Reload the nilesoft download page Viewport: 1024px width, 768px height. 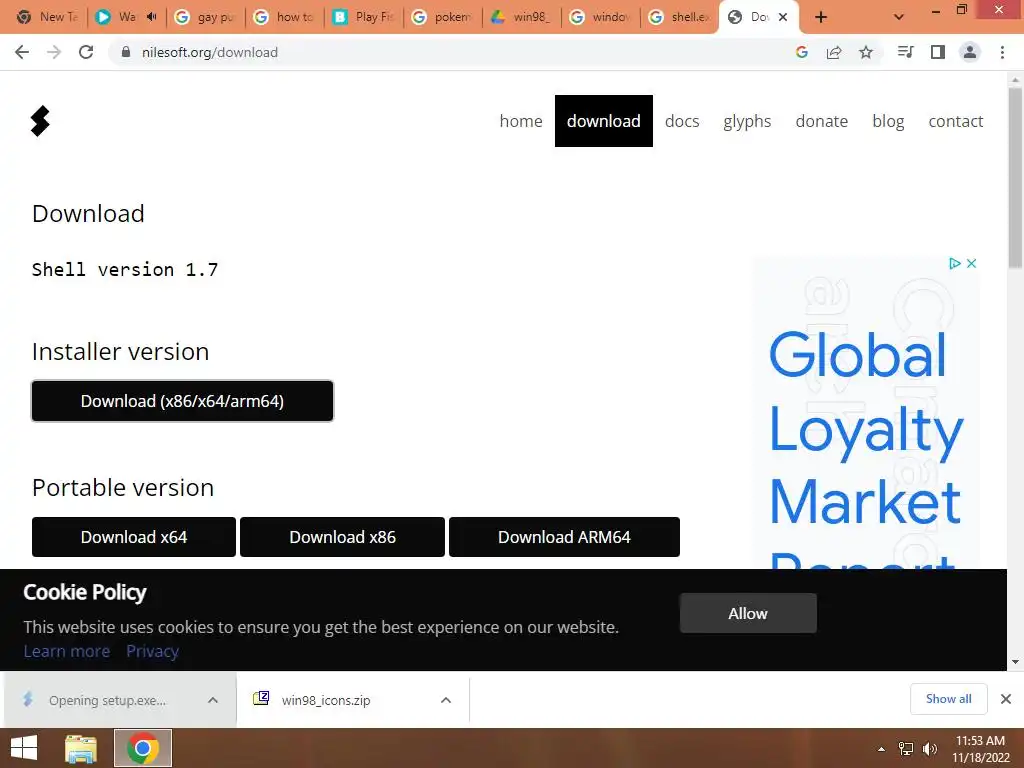click(x=86, y=52)
